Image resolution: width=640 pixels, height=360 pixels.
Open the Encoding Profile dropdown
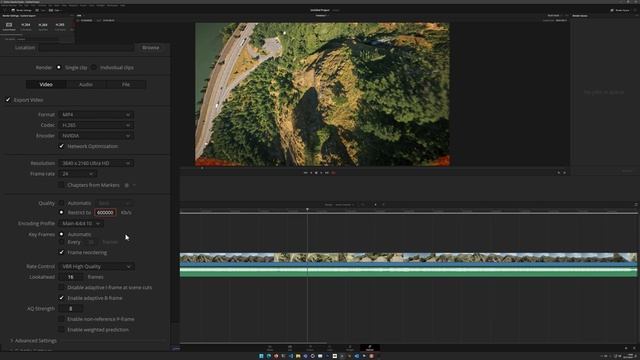point(81,224)
